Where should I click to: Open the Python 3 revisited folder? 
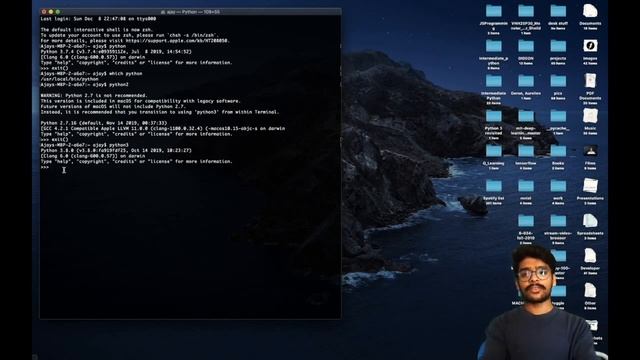click(493, 116)
